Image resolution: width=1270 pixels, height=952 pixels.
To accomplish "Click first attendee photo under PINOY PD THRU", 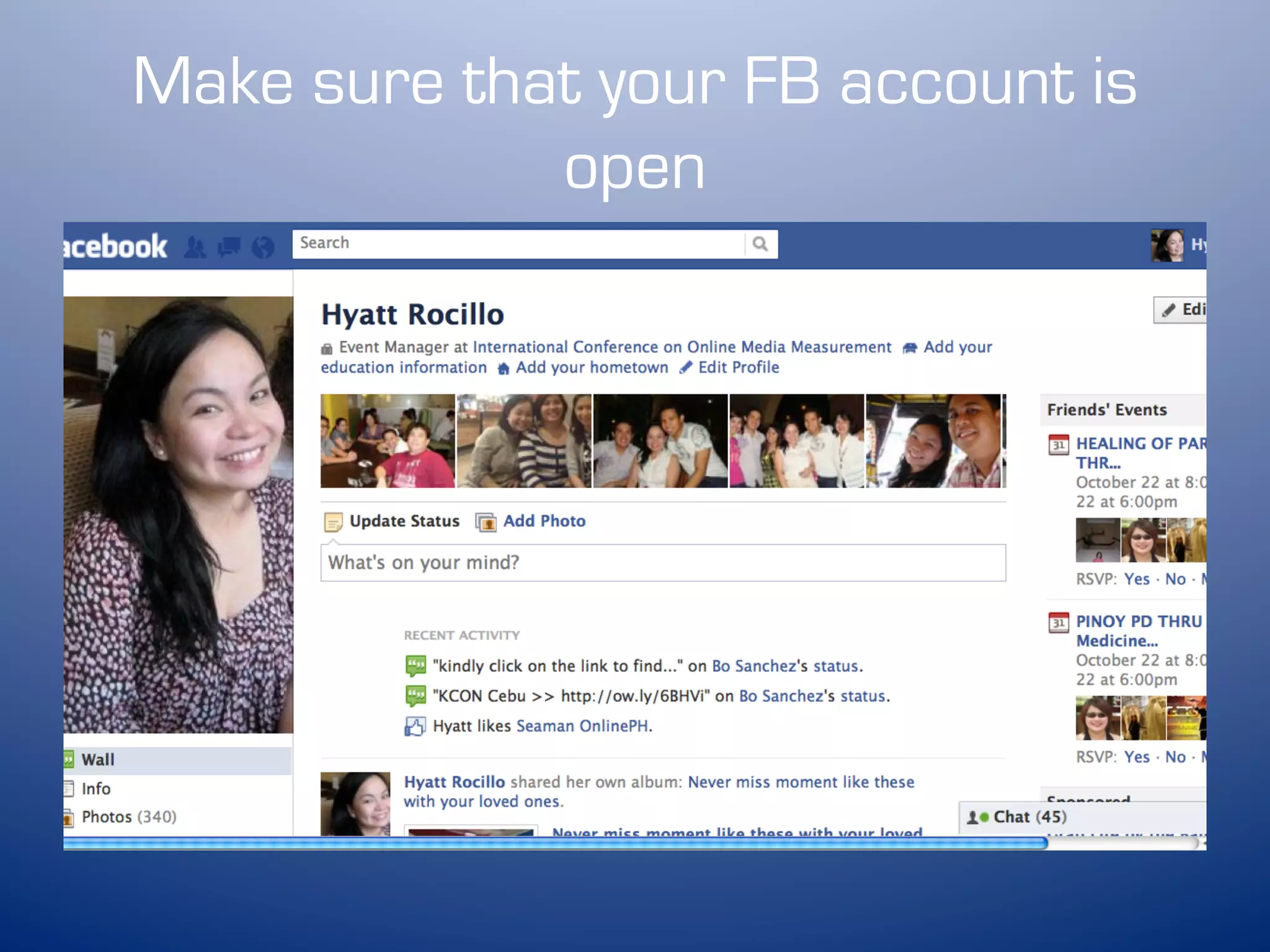I will (1098, 718).
